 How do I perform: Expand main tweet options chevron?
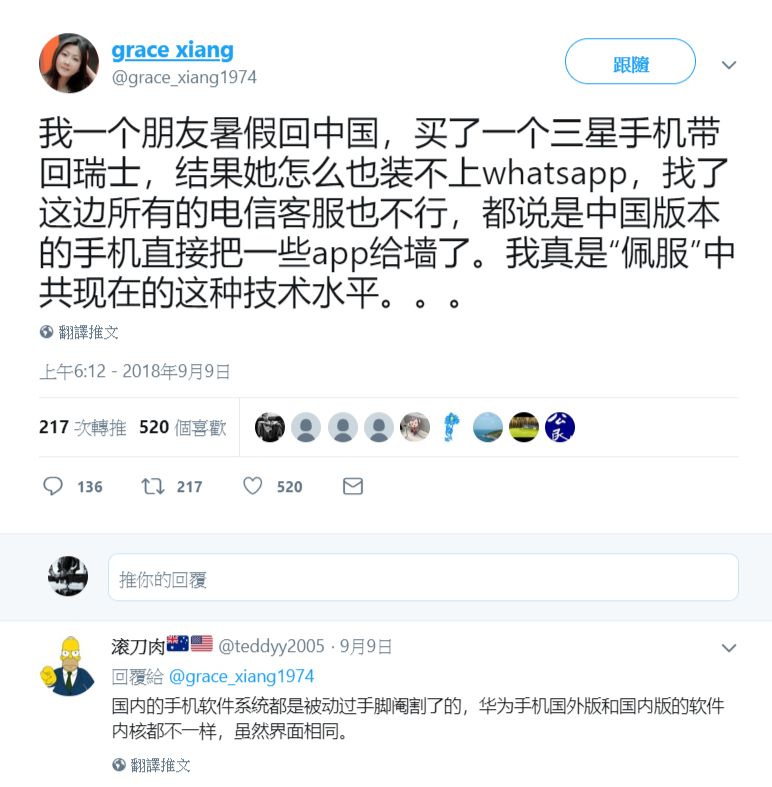pos(728,65)
